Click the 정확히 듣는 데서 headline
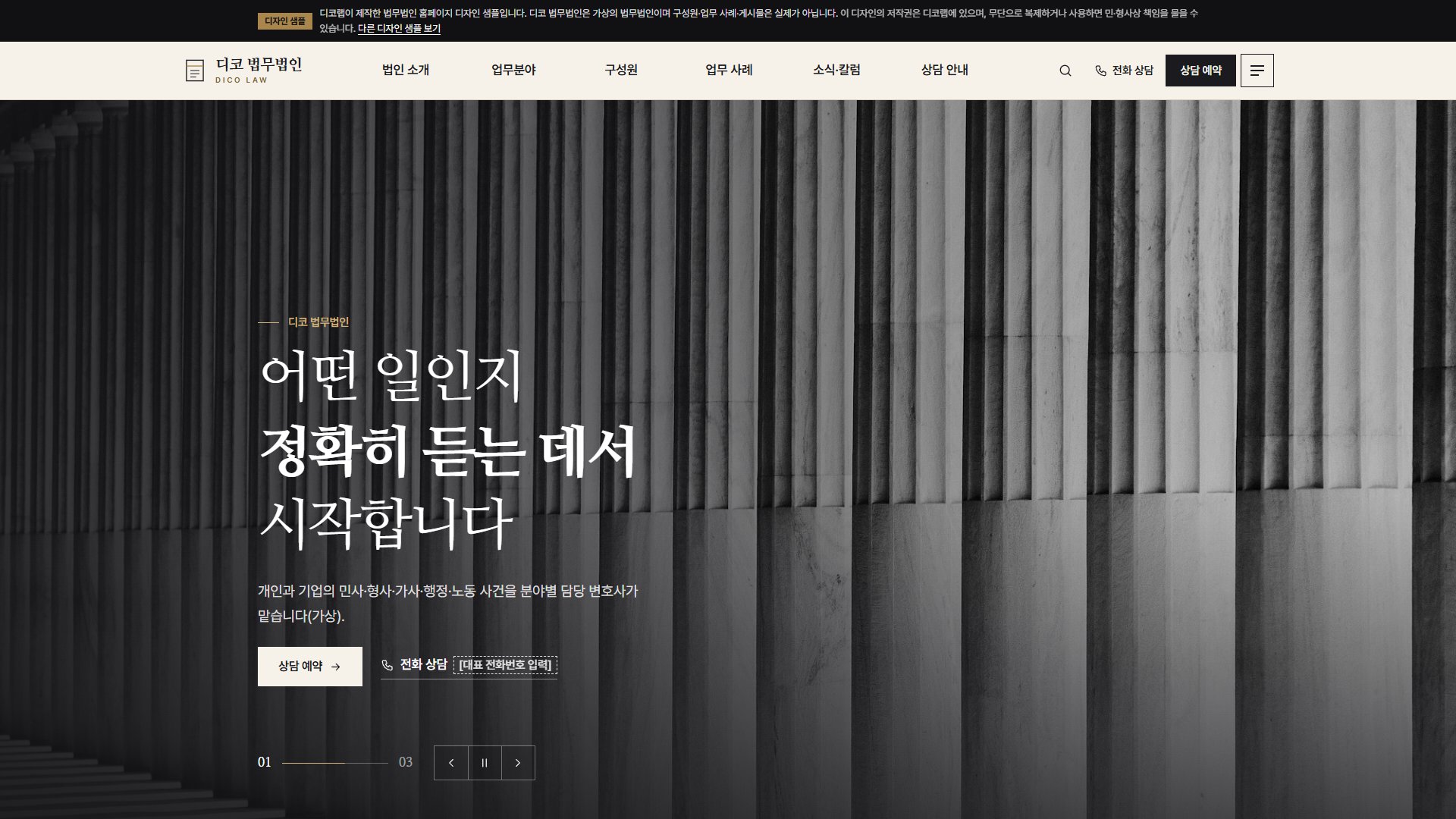 [447, 451]
